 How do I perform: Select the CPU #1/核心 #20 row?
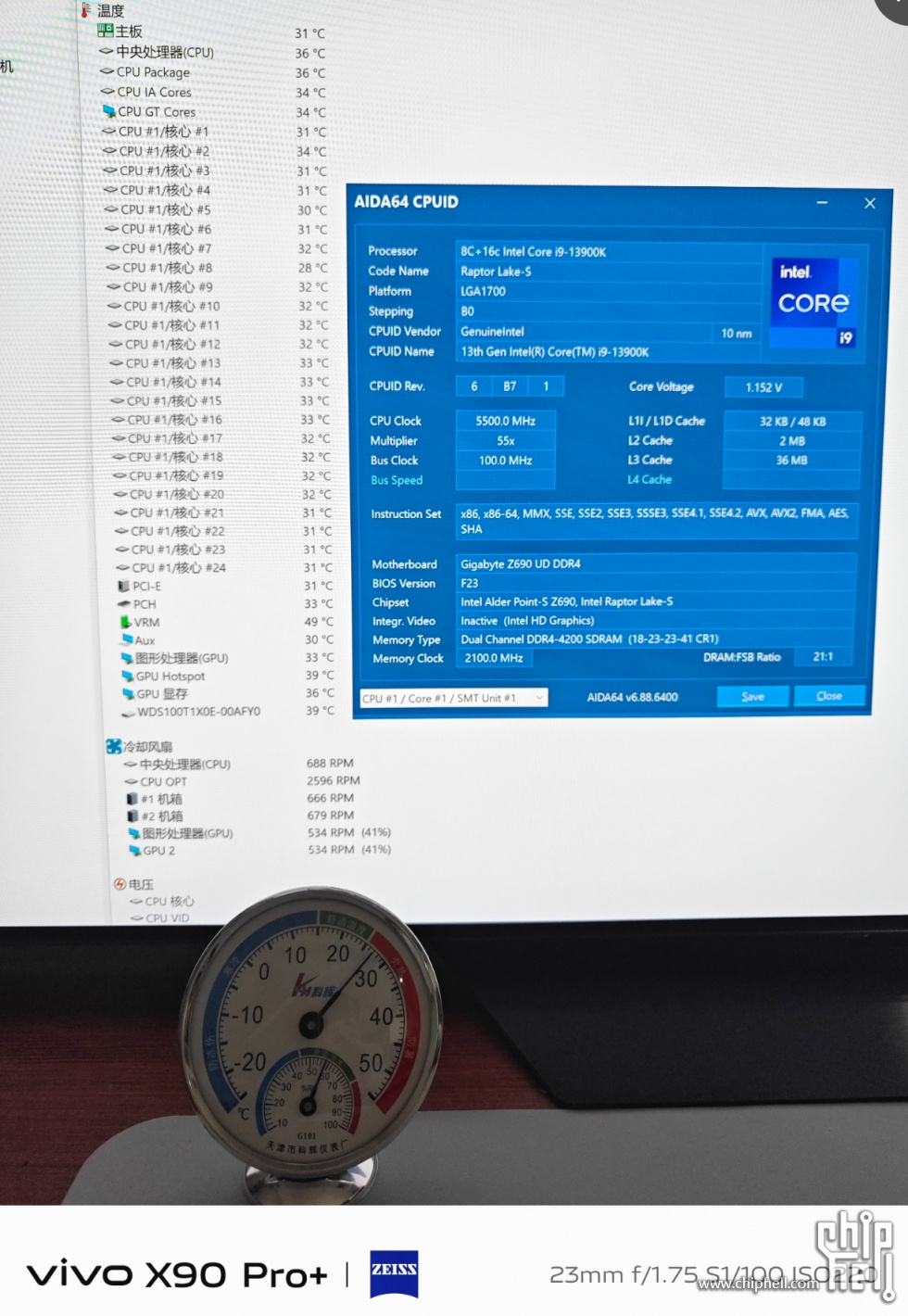[x=221, y=494]
